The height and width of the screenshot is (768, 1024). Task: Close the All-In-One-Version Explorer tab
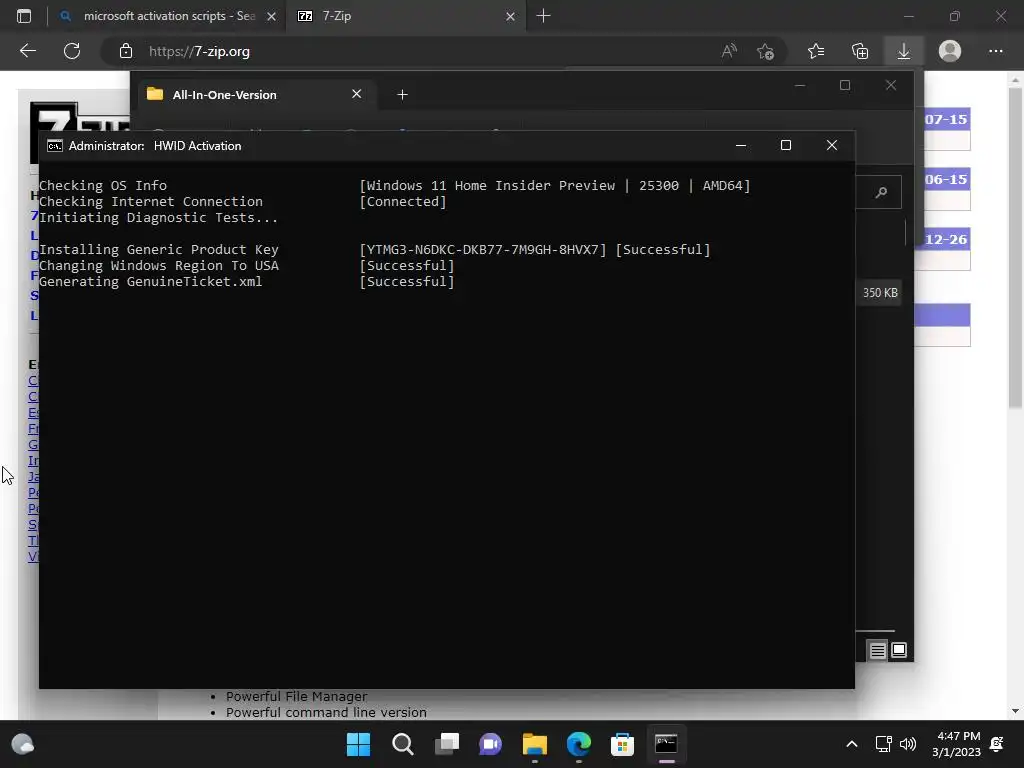(357, 94)
